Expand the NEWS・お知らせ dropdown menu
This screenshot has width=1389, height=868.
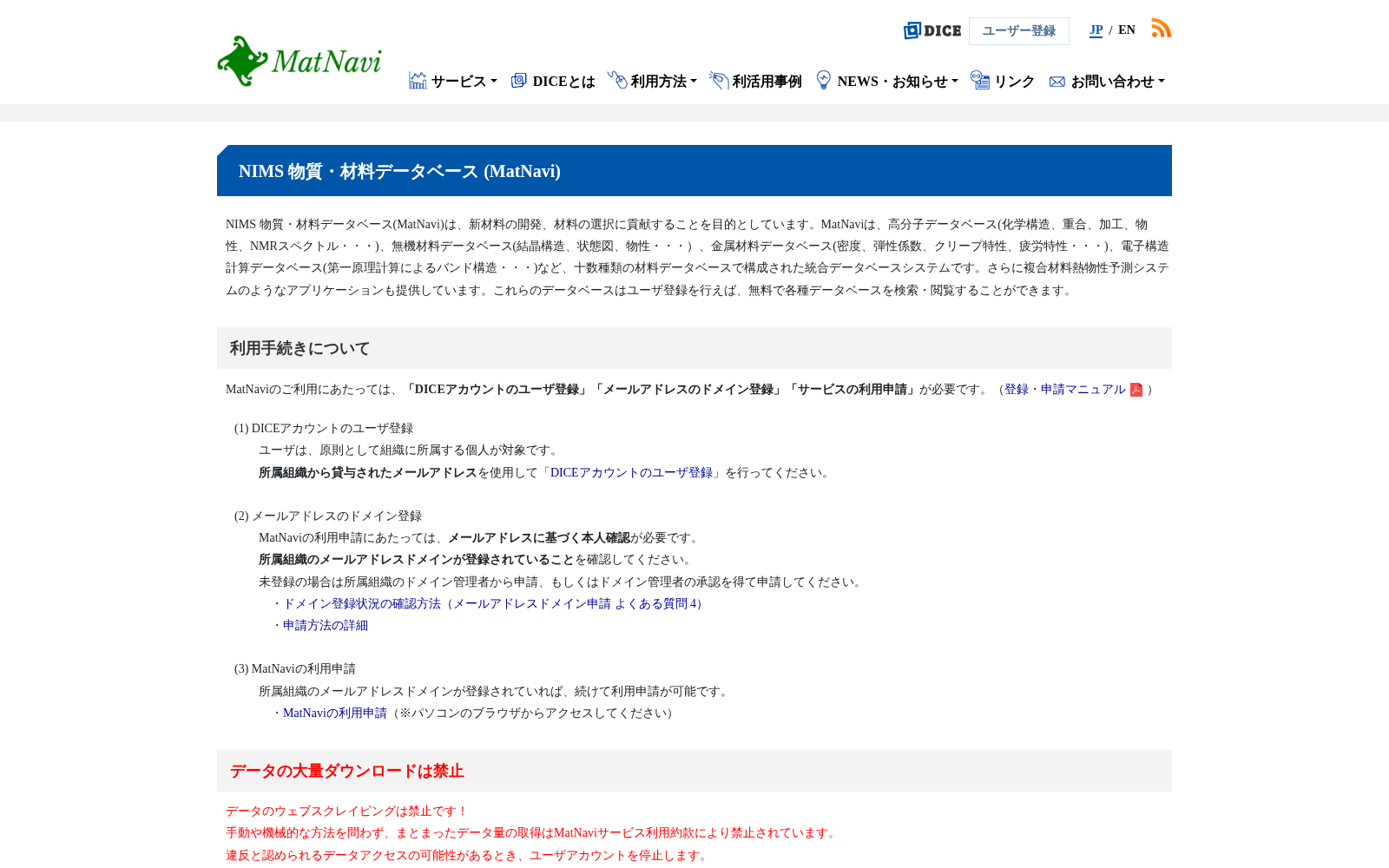(x=898, y=81)
